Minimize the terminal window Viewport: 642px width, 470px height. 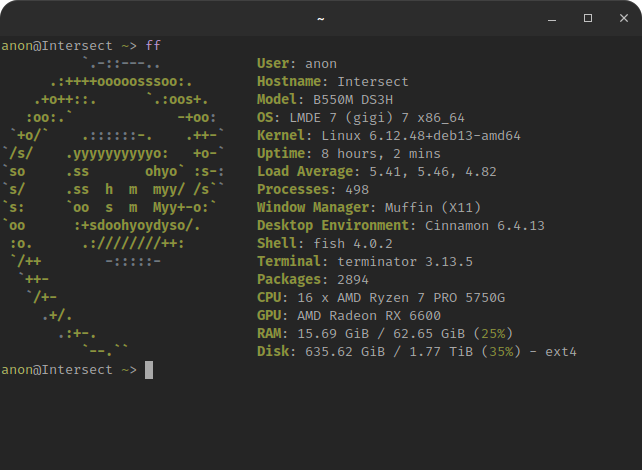(552, 18)
